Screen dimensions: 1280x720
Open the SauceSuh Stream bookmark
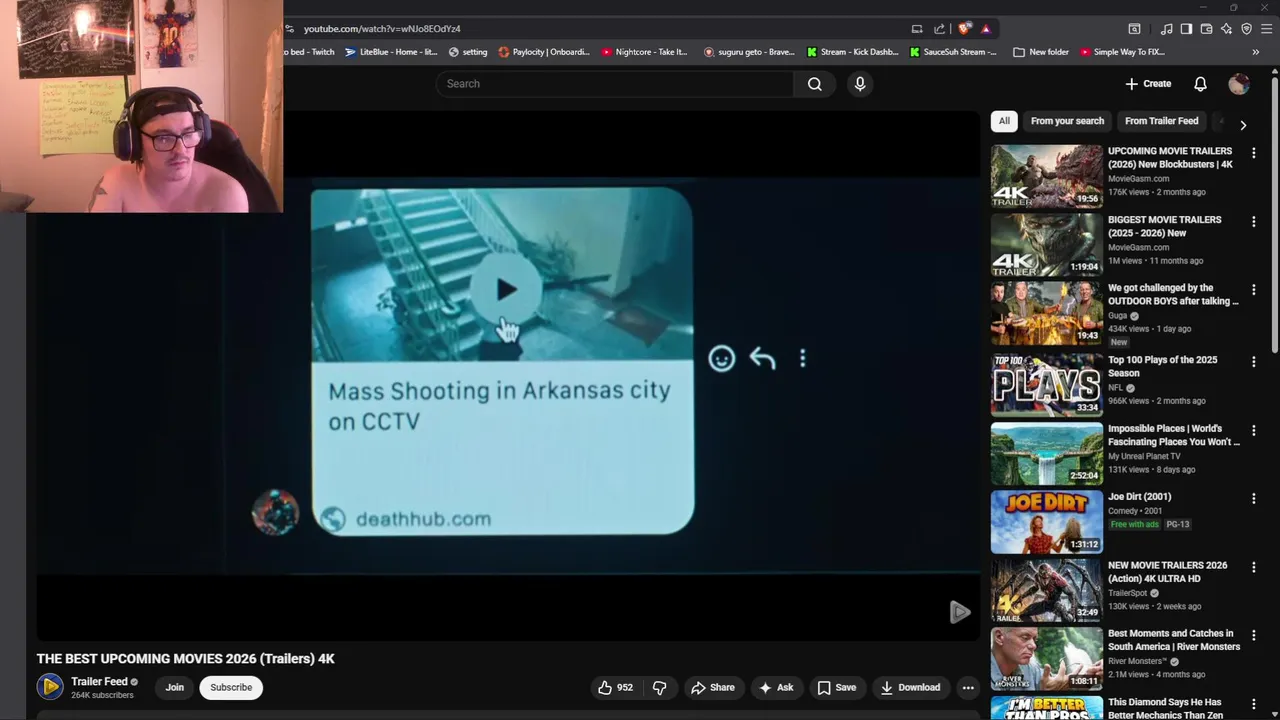[953, 52]
